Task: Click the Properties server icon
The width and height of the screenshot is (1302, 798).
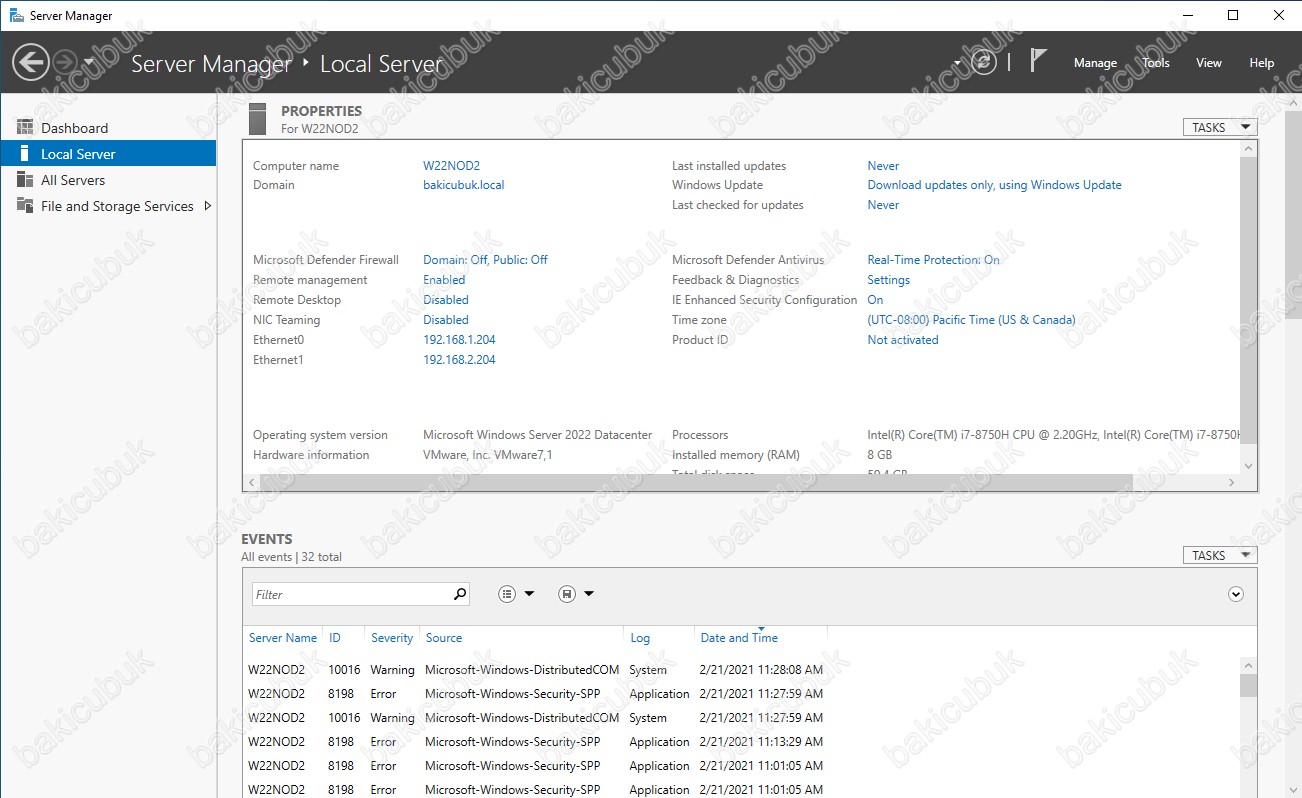Action: click(258, 119)
